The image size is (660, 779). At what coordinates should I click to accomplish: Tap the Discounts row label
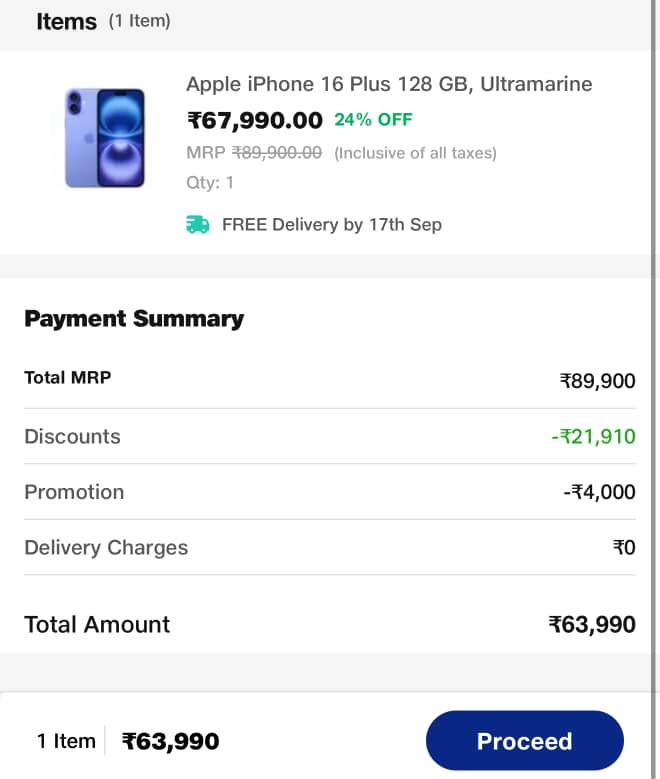[72, 436]
